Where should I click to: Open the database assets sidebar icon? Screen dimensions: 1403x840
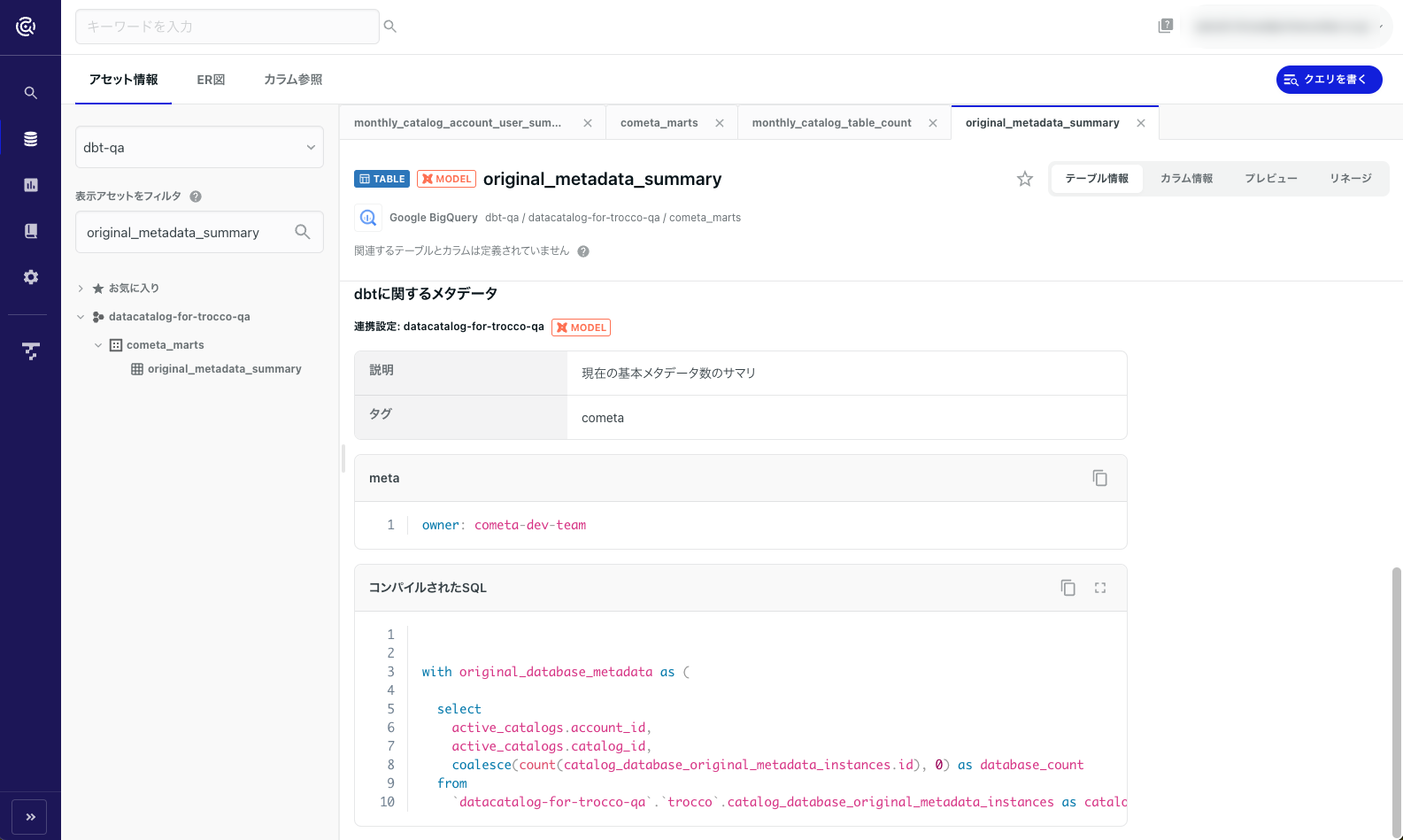click(x=31, y=139)
